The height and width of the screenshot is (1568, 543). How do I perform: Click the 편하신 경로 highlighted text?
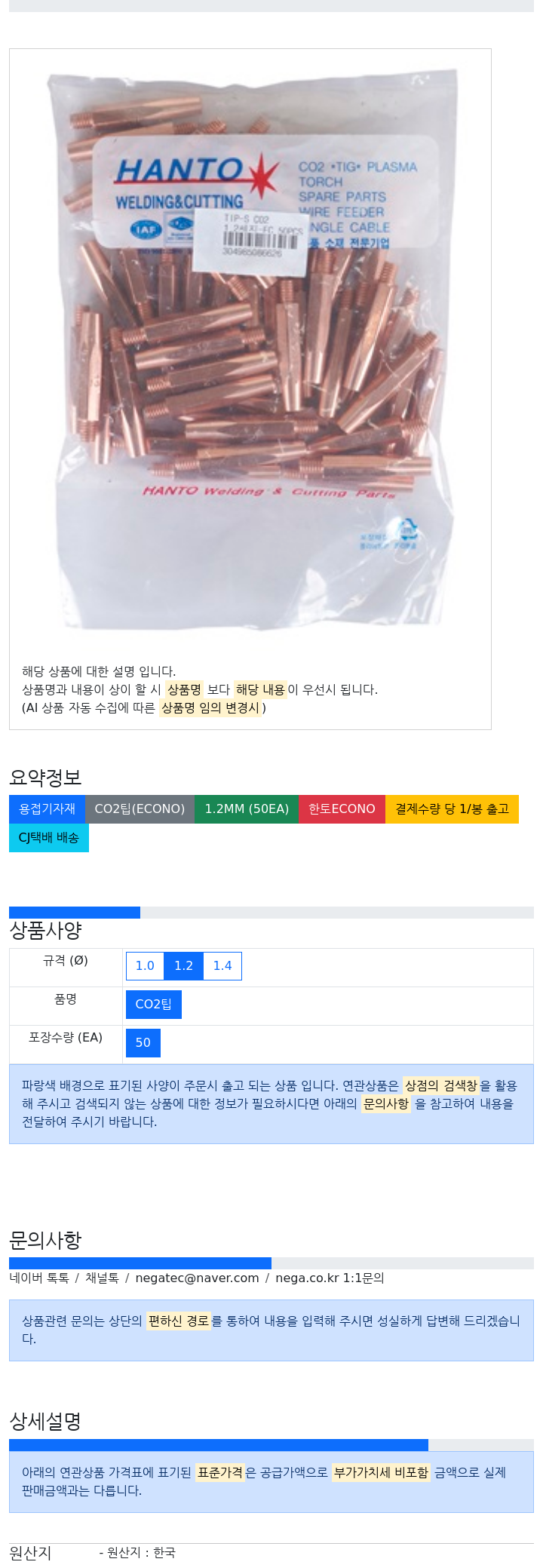[x=179, y=1321]
